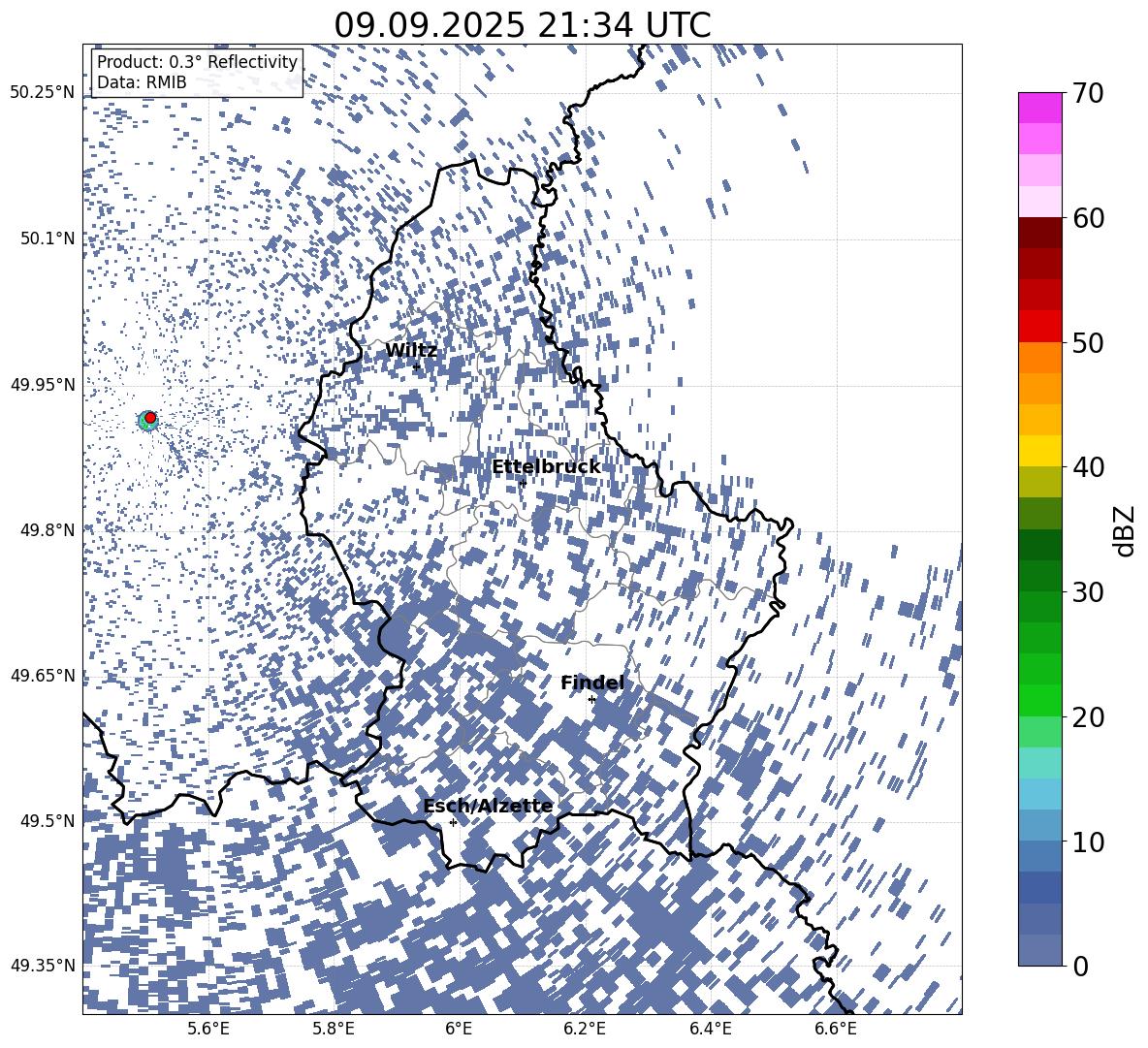This screenshot has width=1148, height=1048.
Task: Click the 49.35°N latitude tick label
Action: [43, 966]
